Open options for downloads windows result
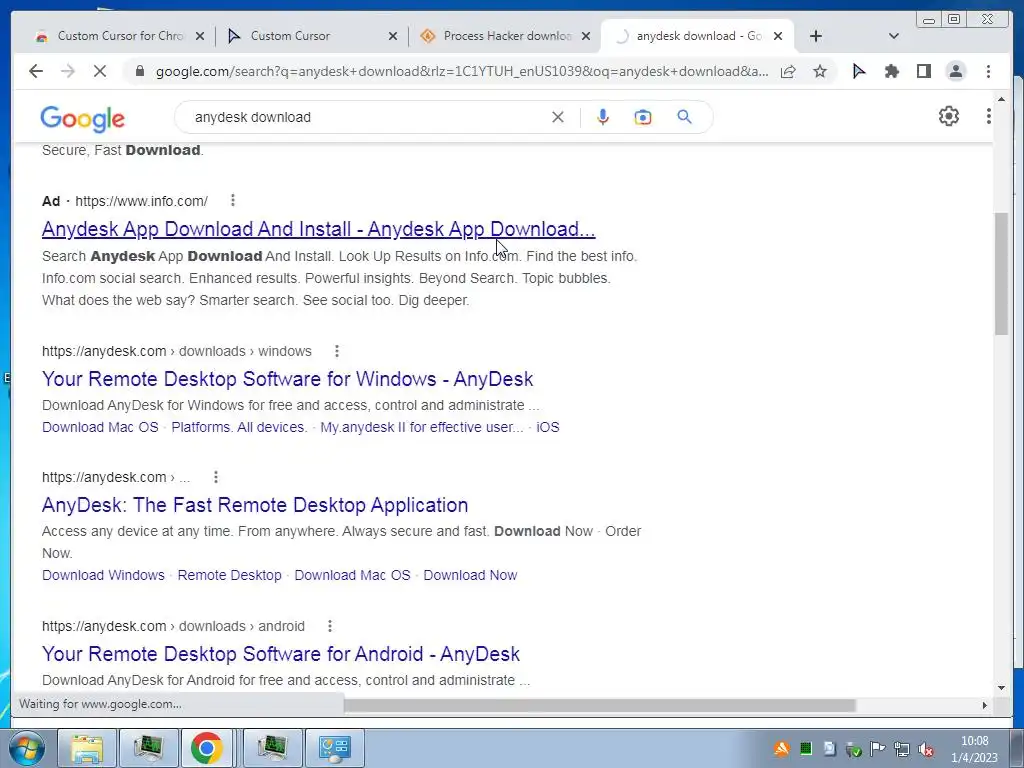The width and height of the screenshot is (1024, 768). [337, 351]
